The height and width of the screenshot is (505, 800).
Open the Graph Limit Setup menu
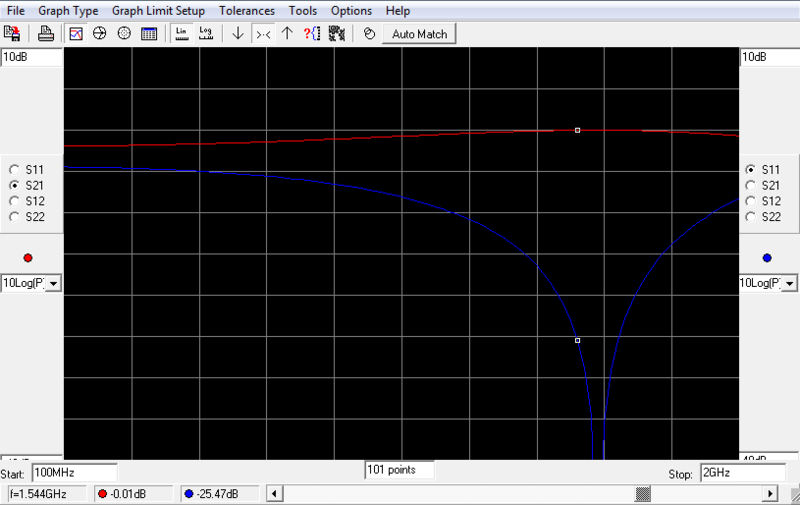click(x=158, y=11)
